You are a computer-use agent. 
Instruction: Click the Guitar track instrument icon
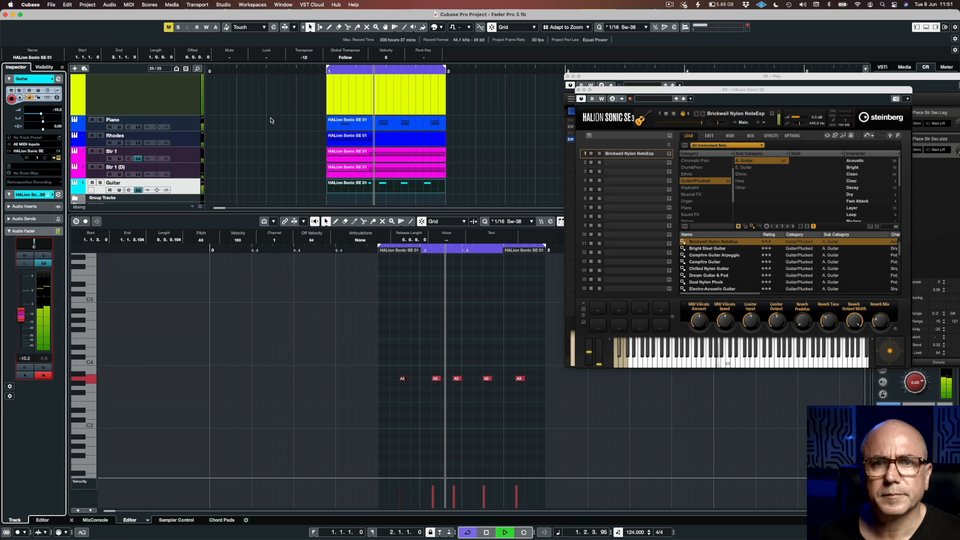(x=75, y=182)
